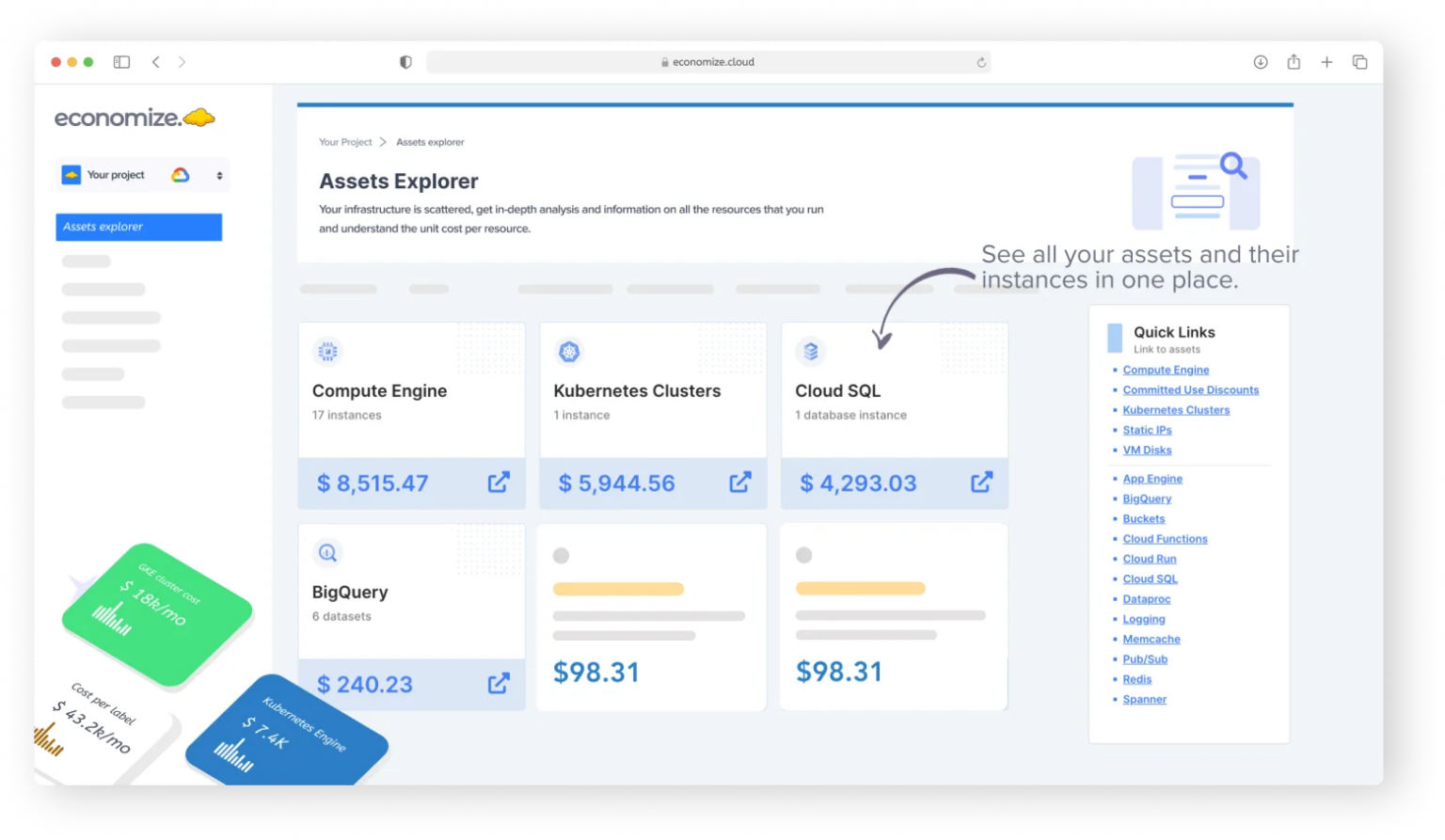Screen dimensions: 1445x840
Task: Open the Spanner quick link
Action: [1144, 700]
